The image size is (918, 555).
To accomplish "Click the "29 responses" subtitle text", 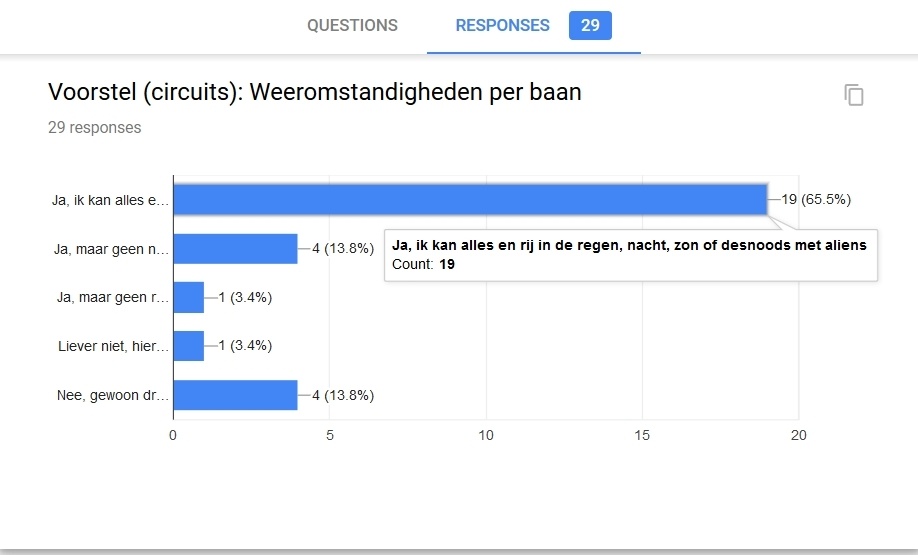I will pos(95,128).
